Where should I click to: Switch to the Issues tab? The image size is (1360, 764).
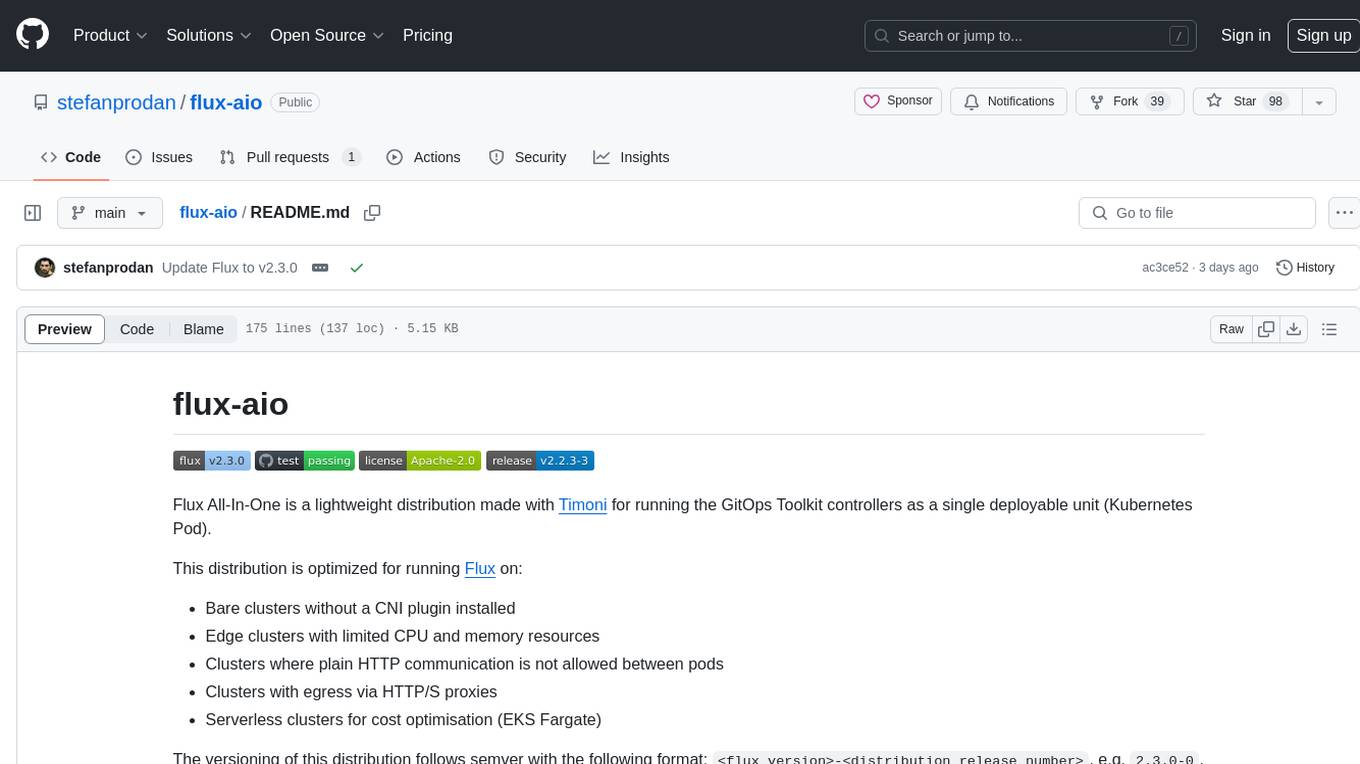pyautogui.click(x=159, y=157)
